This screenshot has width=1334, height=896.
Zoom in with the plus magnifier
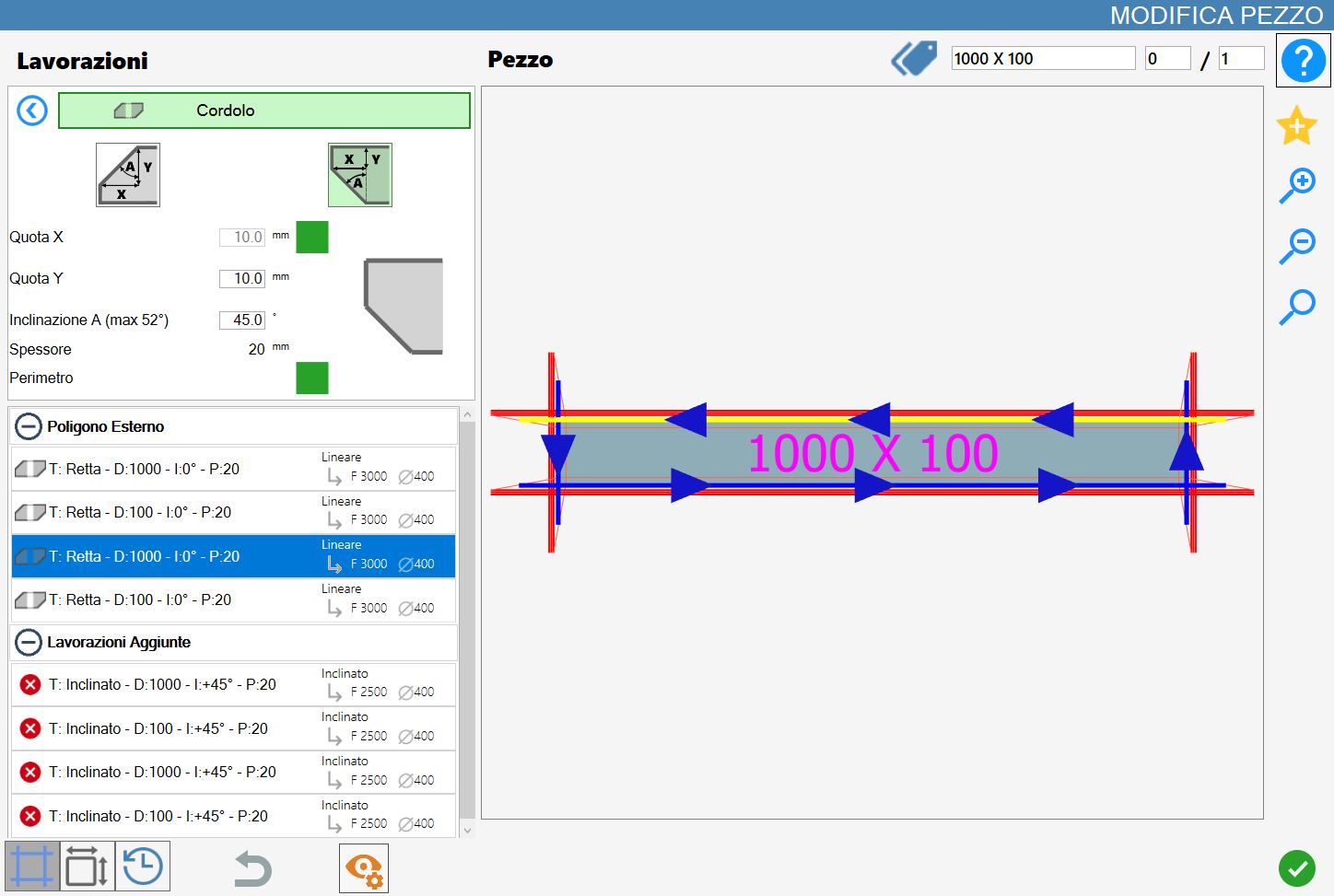point(1297,185)
